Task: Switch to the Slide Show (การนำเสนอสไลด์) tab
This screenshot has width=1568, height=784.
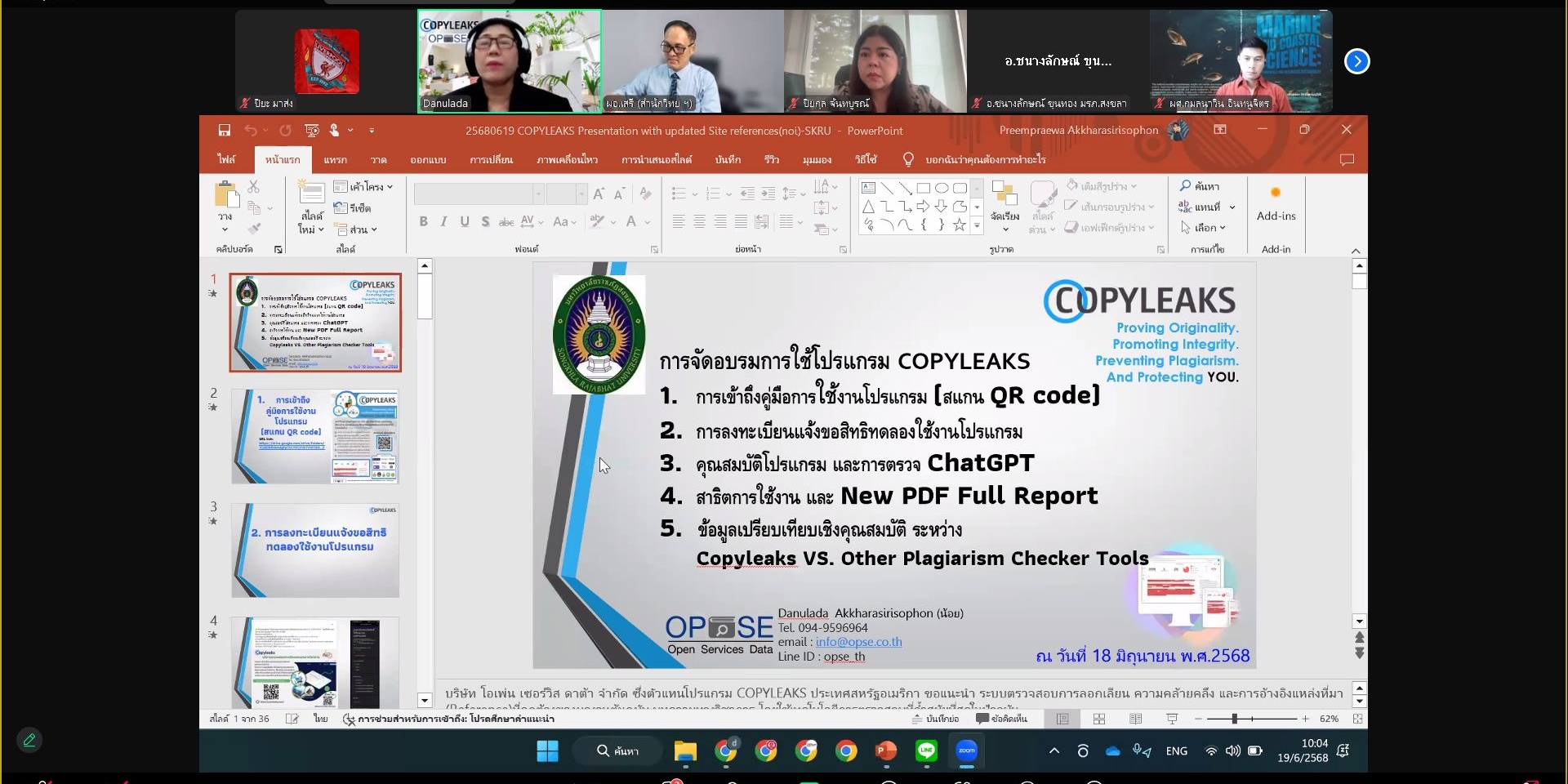Action: click(656, 159)
